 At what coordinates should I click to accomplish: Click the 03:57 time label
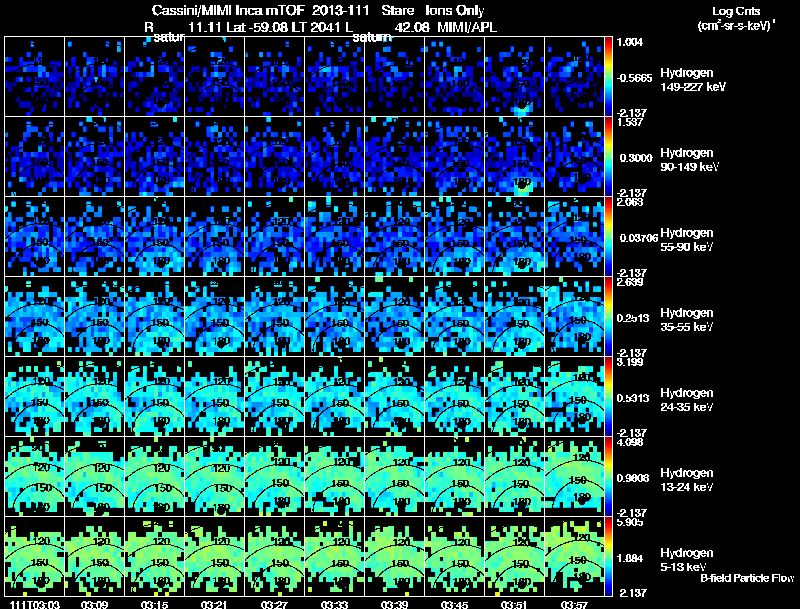(574, 605)
